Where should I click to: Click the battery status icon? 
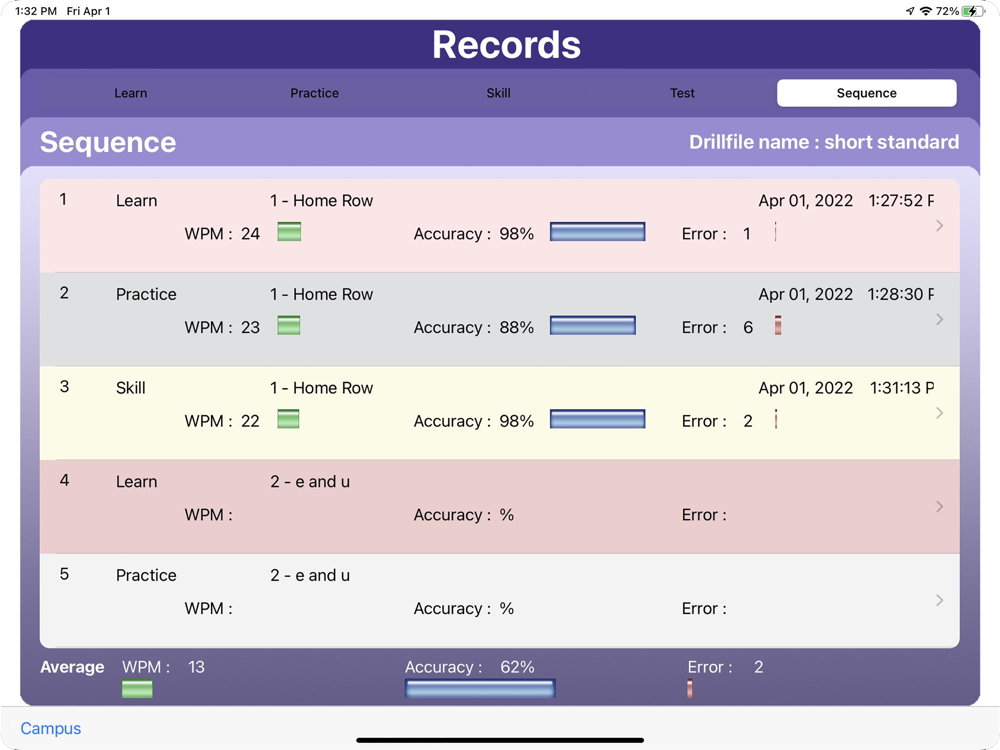point(973,11)
